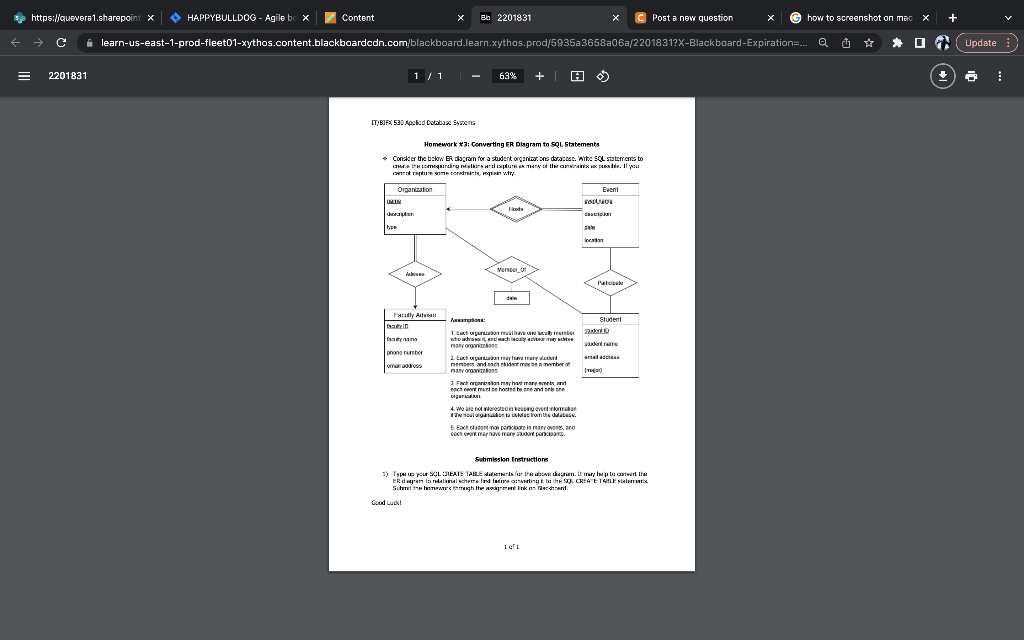Image resolution: width=1024 pixels, height=640 pixels.
Task: Print the PDF using the printer icon
Action: click(969, 76)
